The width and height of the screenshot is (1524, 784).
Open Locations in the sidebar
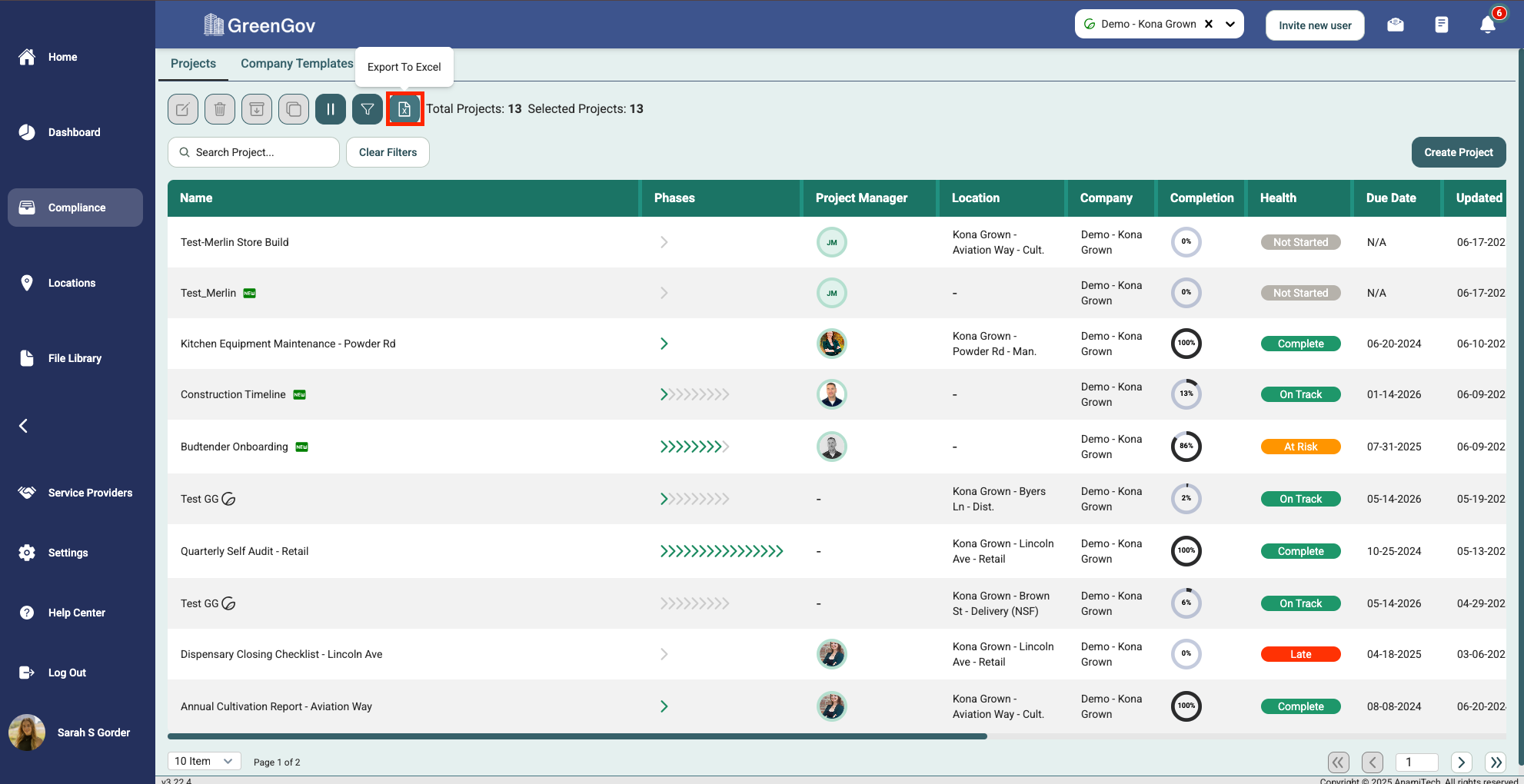click(x=57, y=283)
